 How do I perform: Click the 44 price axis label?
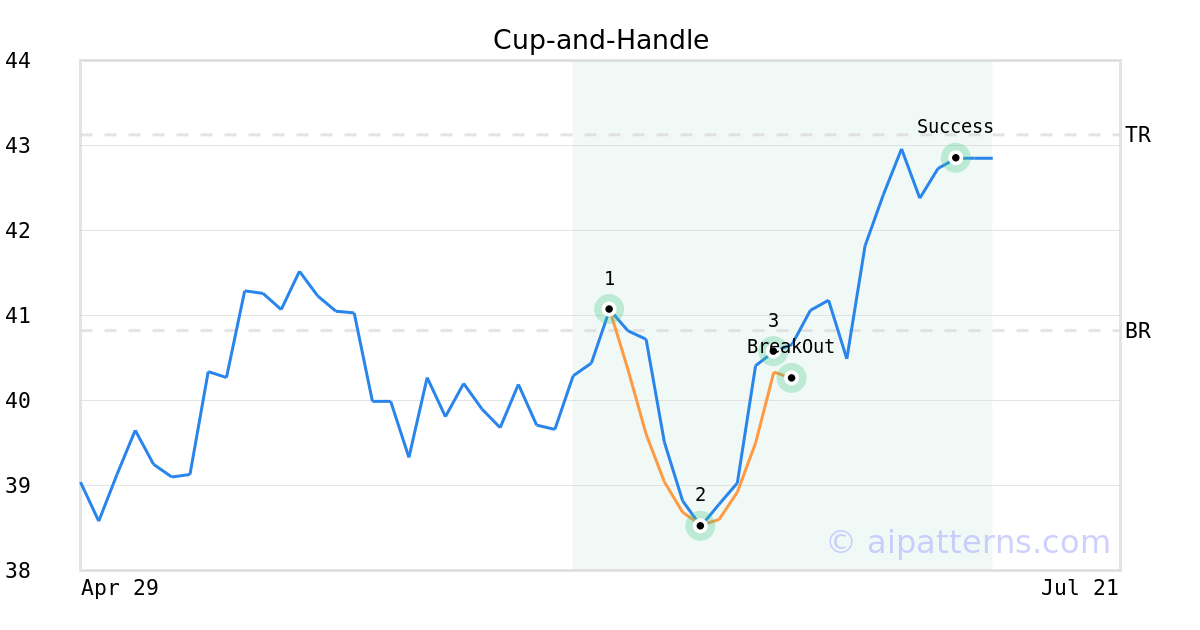[x=18, y=61]
